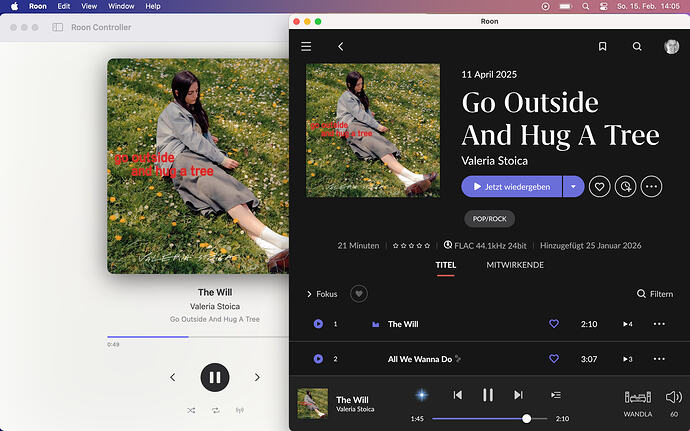Switch to the MITWIRKENDE tab
The image size is (690, 431).
pos(515,265)
